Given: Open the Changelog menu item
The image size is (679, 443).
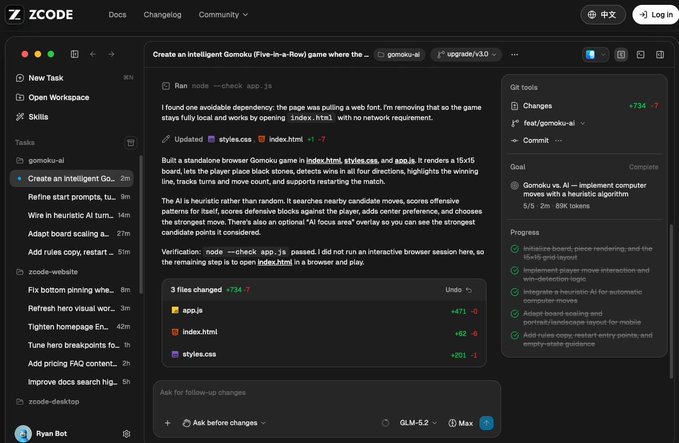Looking at the screenshot, I should 162,15.
